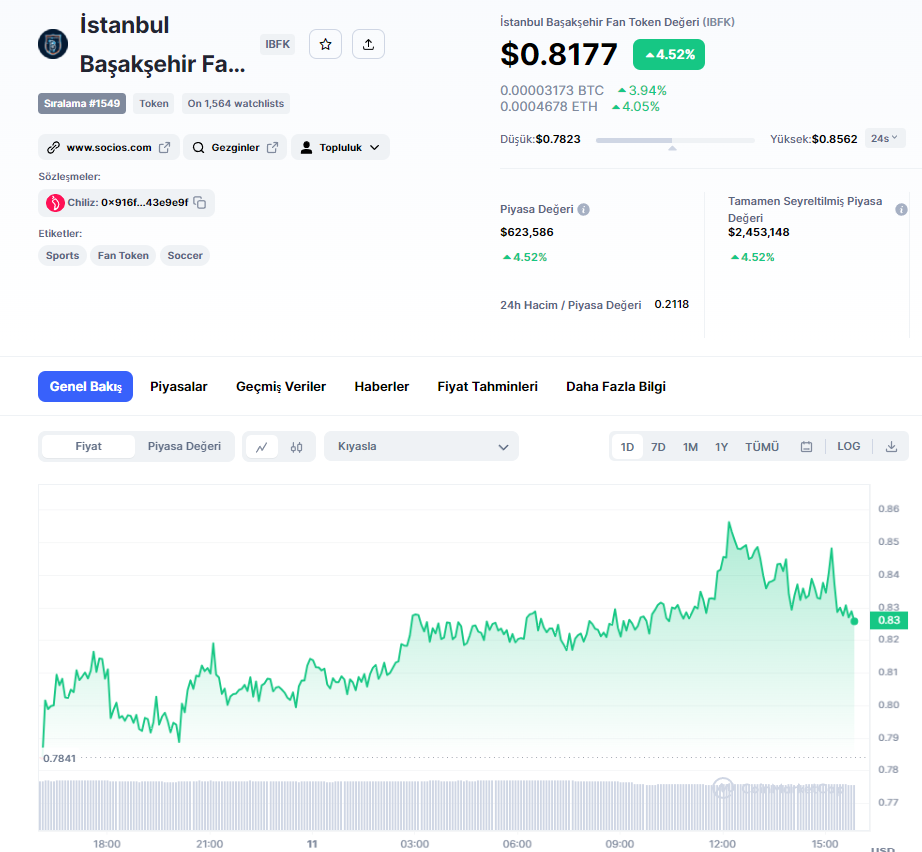Image resolution: width=922 pixels, height=852 pixels.
Task: Click the info icon beside Piyasa Değeri
Action: click(584, 210)
